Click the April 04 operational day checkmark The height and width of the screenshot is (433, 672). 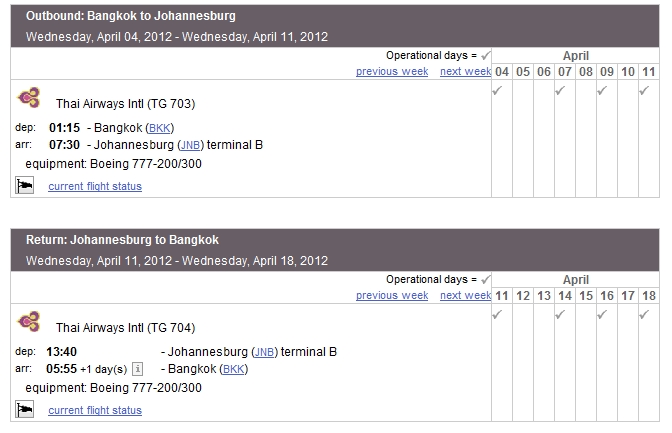tap(497, 90)
